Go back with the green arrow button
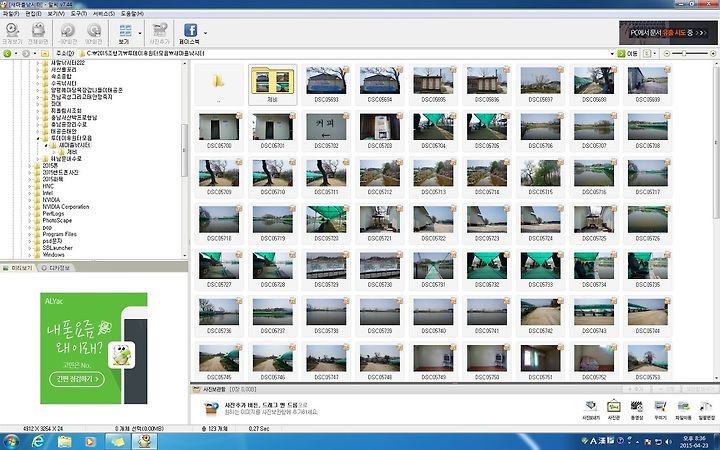The width and height of the screenshot is (720, 450). pyautogui.click(x=7, y=54)
